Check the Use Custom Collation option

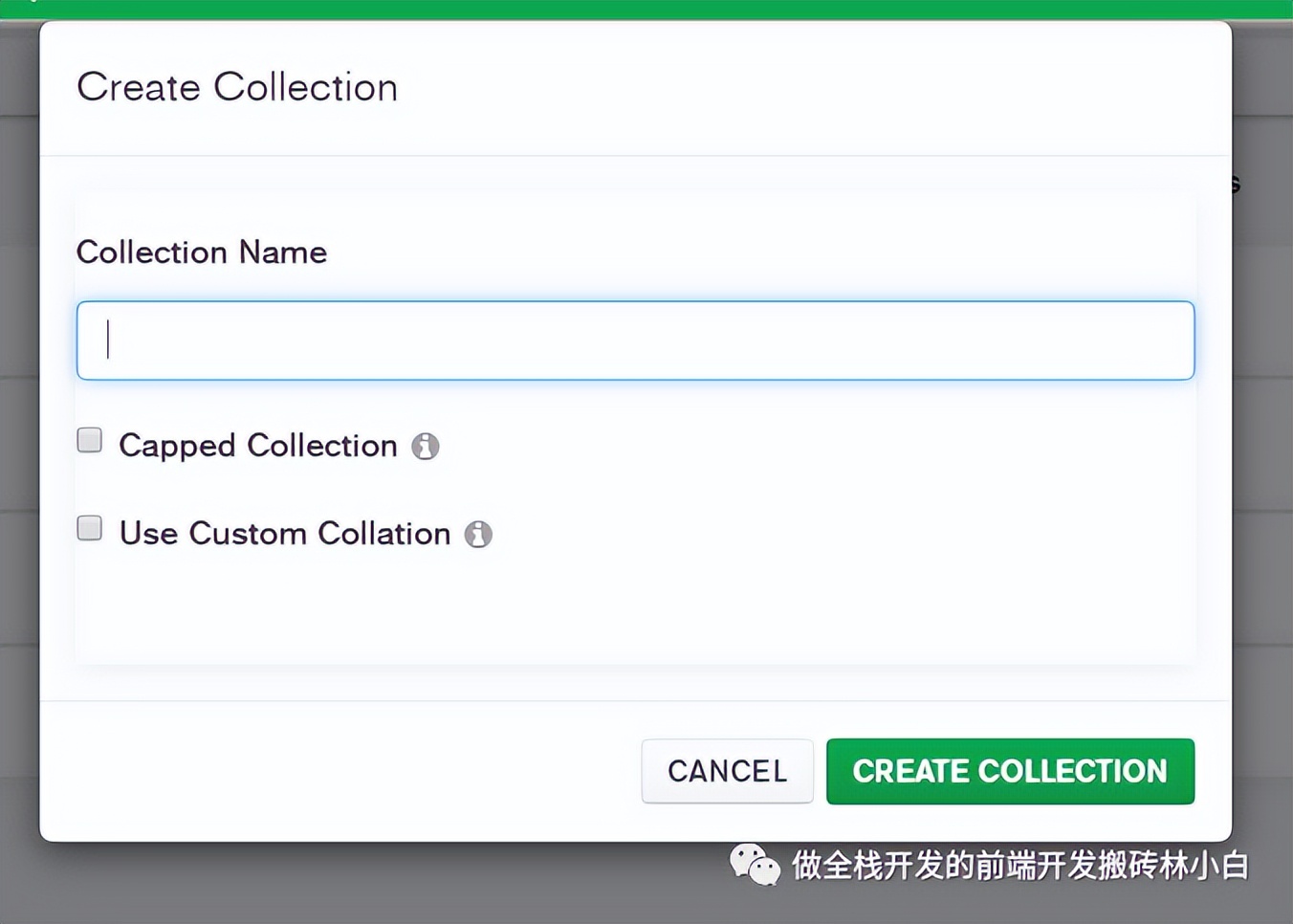pos(89,527)
